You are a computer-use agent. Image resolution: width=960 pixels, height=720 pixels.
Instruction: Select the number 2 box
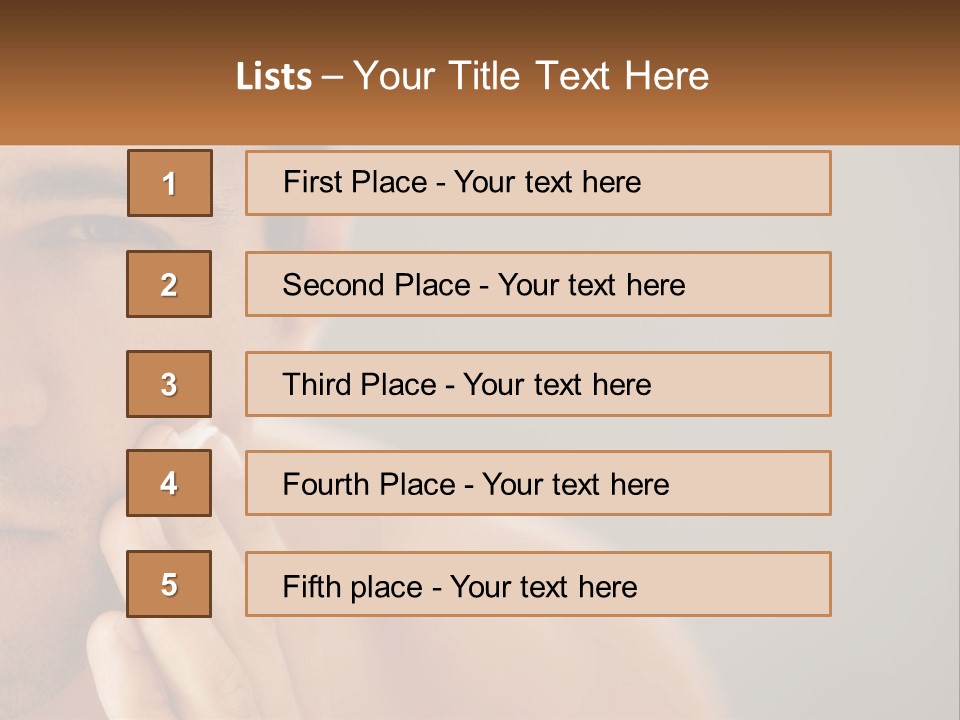[169, 284]
